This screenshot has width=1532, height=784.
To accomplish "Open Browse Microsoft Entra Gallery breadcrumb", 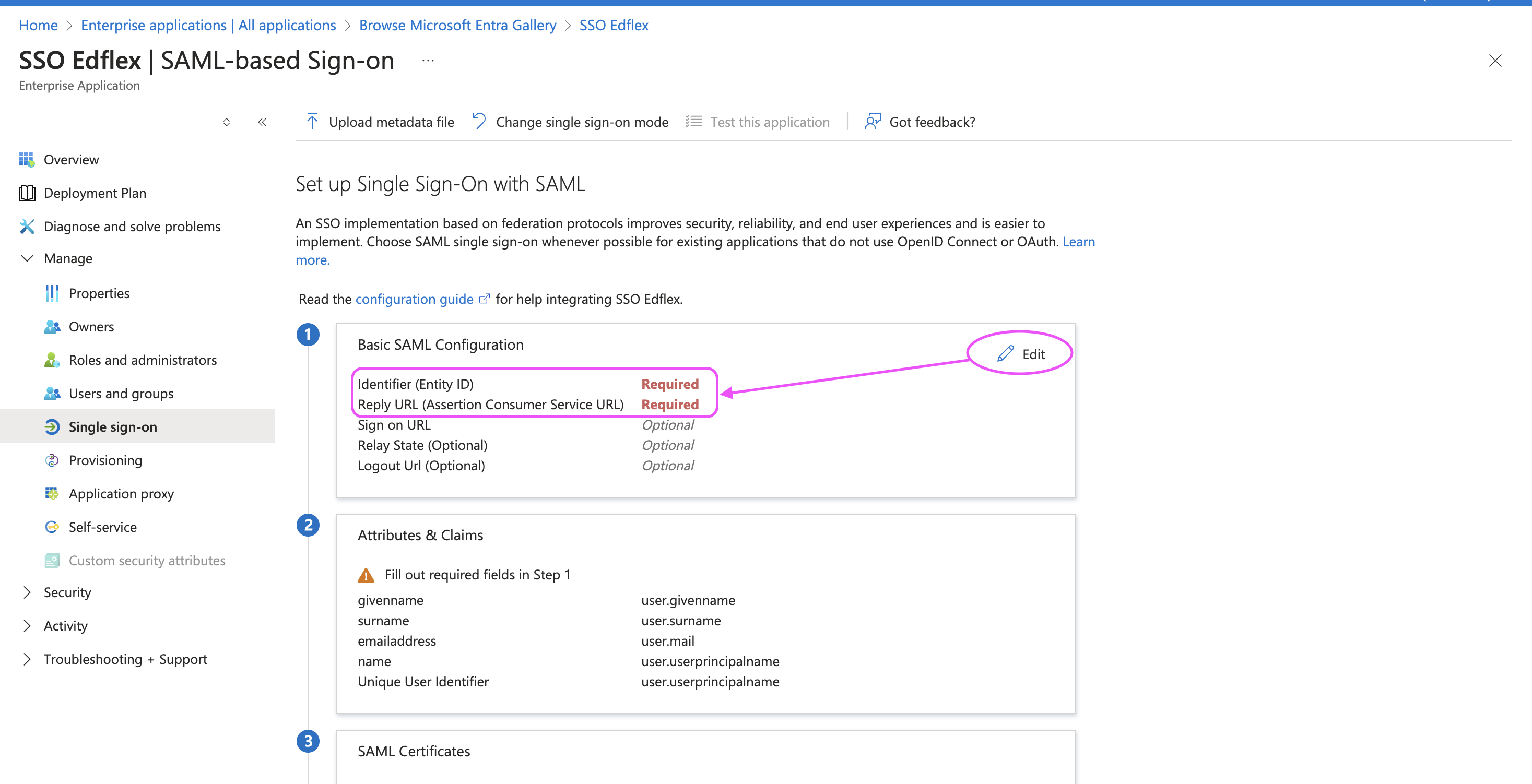I will pyautogui.click(x=457, y=25).
